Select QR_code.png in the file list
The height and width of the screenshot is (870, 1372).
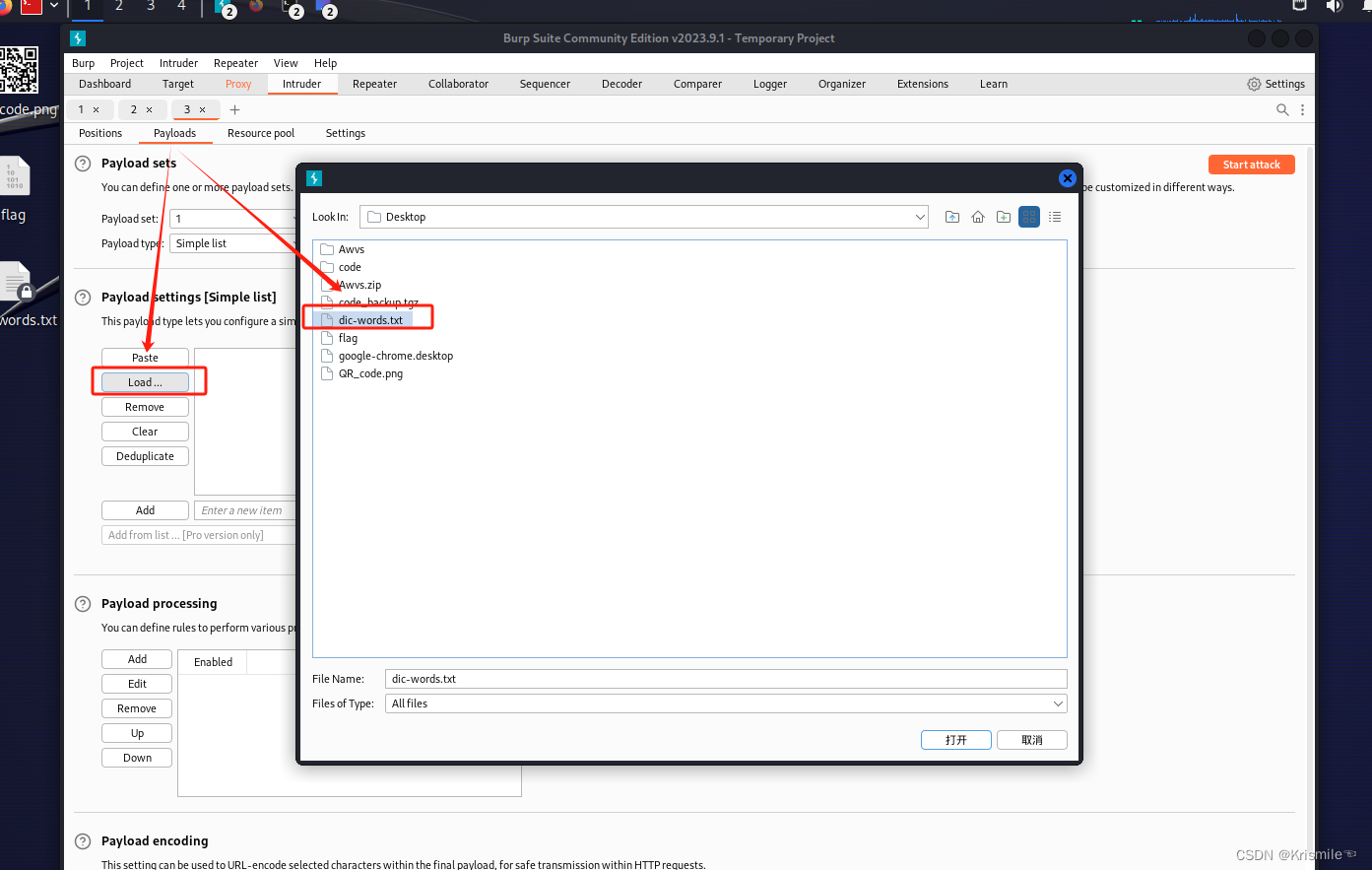click(x=361, y=373)
